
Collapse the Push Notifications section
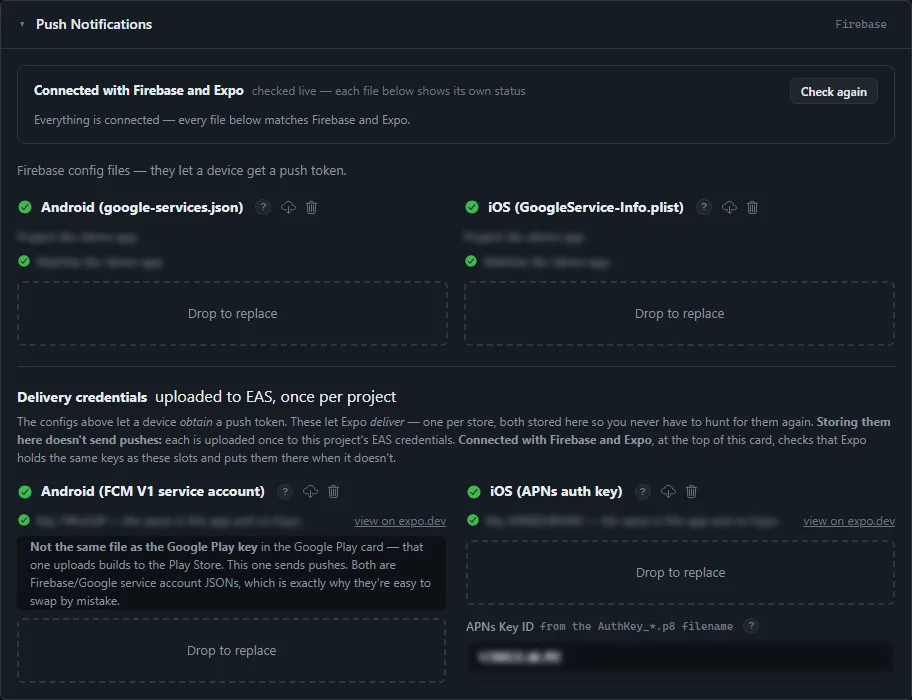pos(22,24)
